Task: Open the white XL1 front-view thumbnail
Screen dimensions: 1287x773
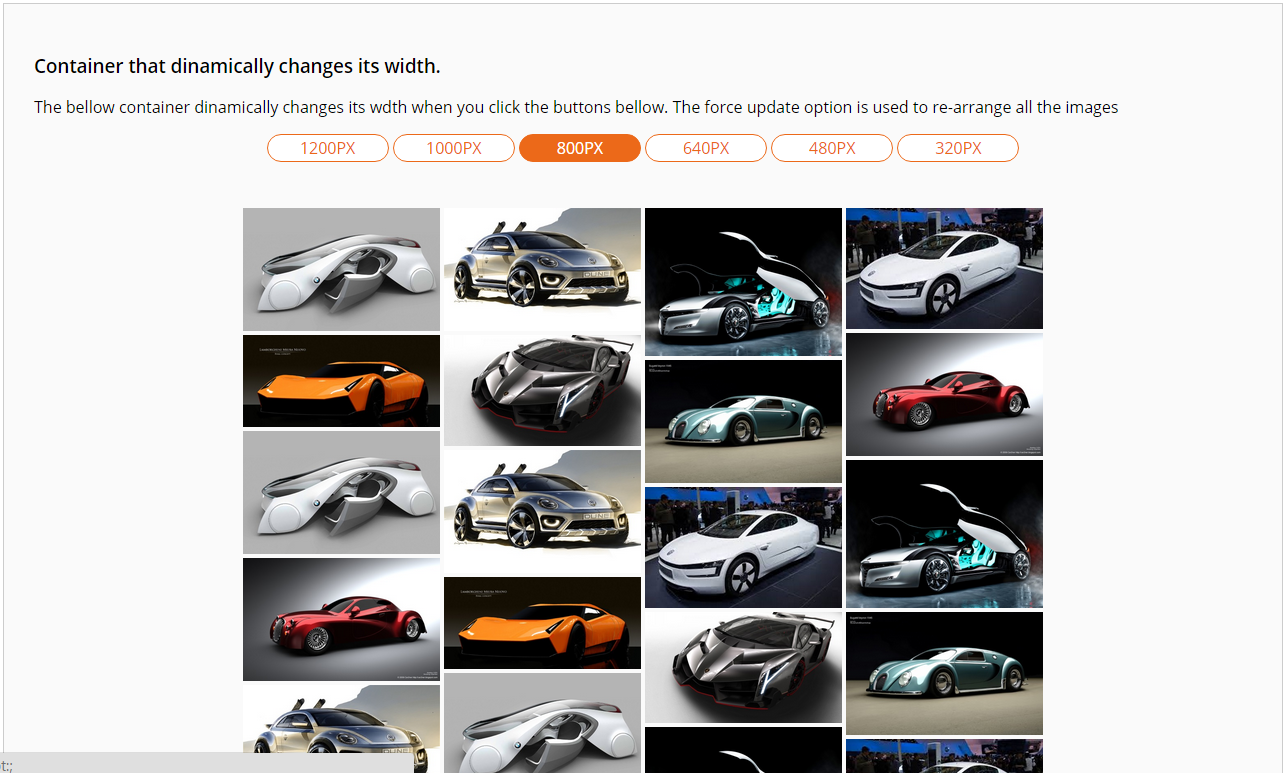Action: (743, 547)
